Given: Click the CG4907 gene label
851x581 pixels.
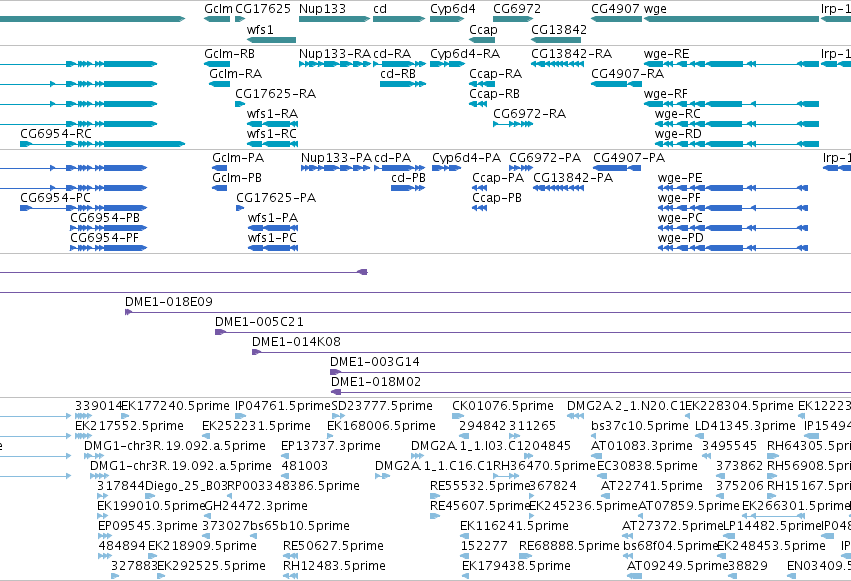Looking at the screenshot, I should [x=615, y=9].
